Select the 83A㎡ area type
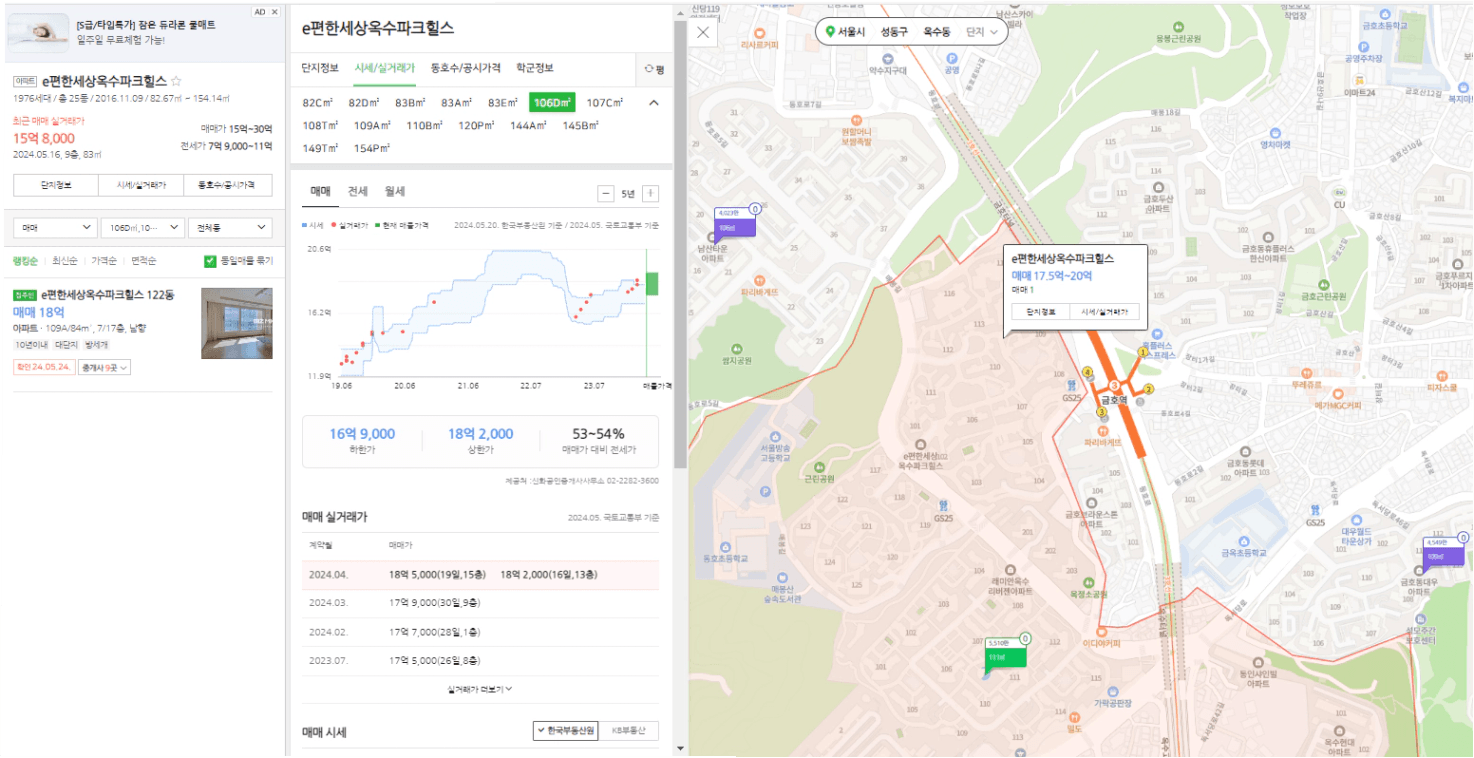This screenshot has height=758, width=1474. click(x=456, y=103)
